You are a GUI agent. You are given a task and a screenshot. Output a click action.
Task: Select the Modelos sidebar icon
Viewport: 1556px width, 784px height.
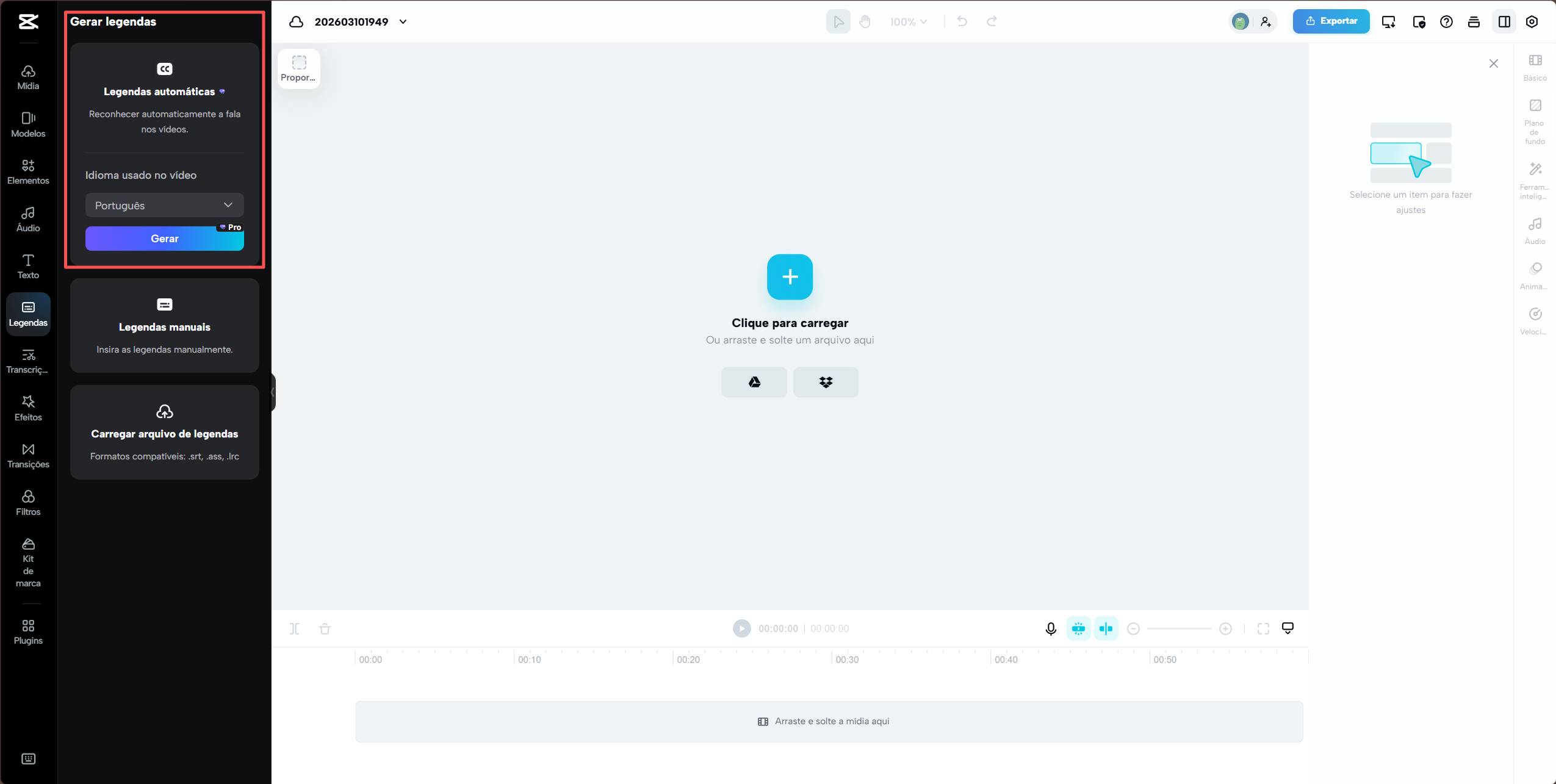coord(28,124)
